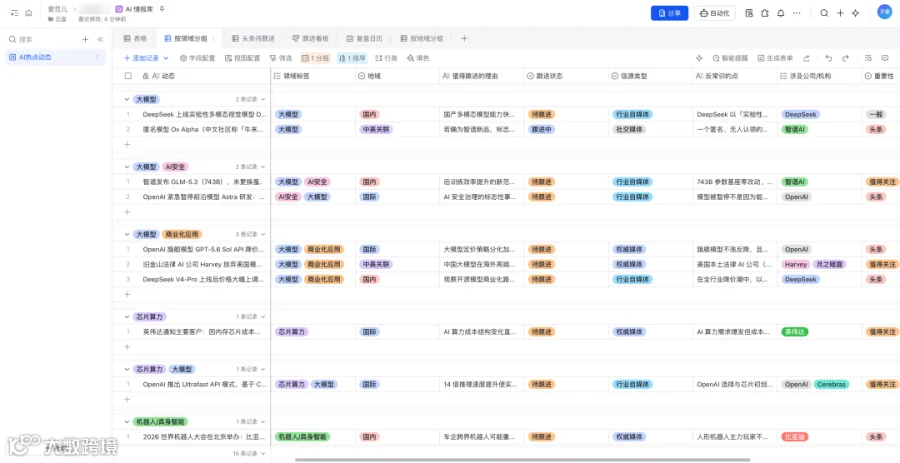This screenshot has width=900, height=463.
Task: Click the plus create icon in top bar
Action: pos(840,13)
